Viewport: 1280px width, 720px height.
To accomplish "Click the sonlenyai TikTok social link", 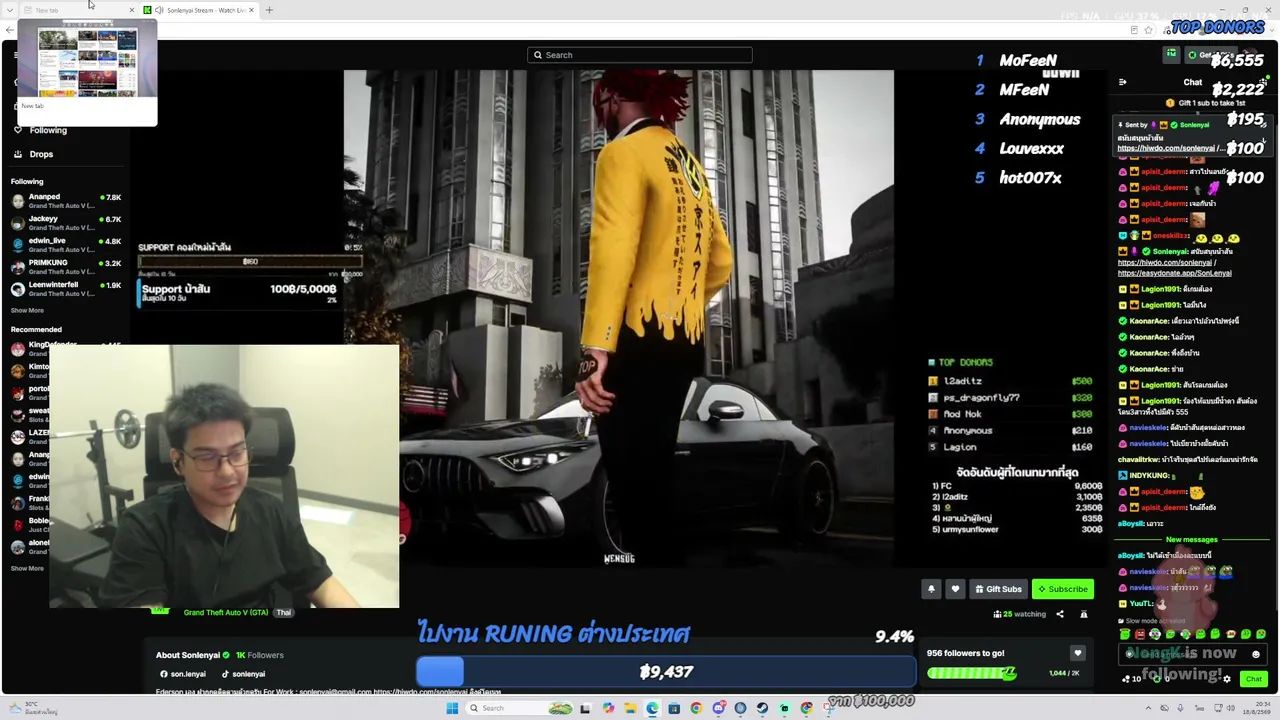I will pyautogui.click(x=243, y=674).
